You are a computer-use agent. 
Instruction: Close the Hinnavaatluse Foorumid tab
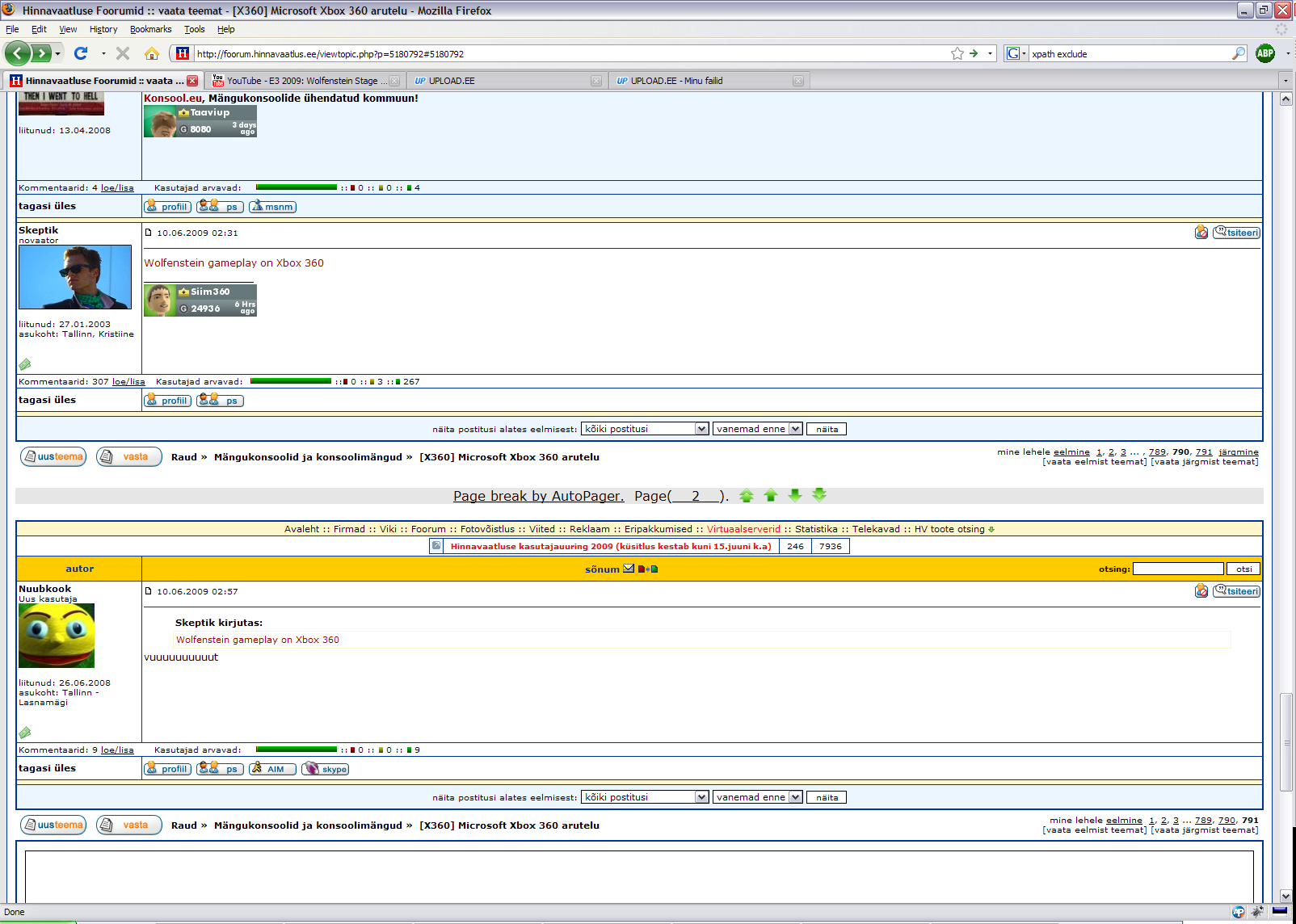[192, 81]
